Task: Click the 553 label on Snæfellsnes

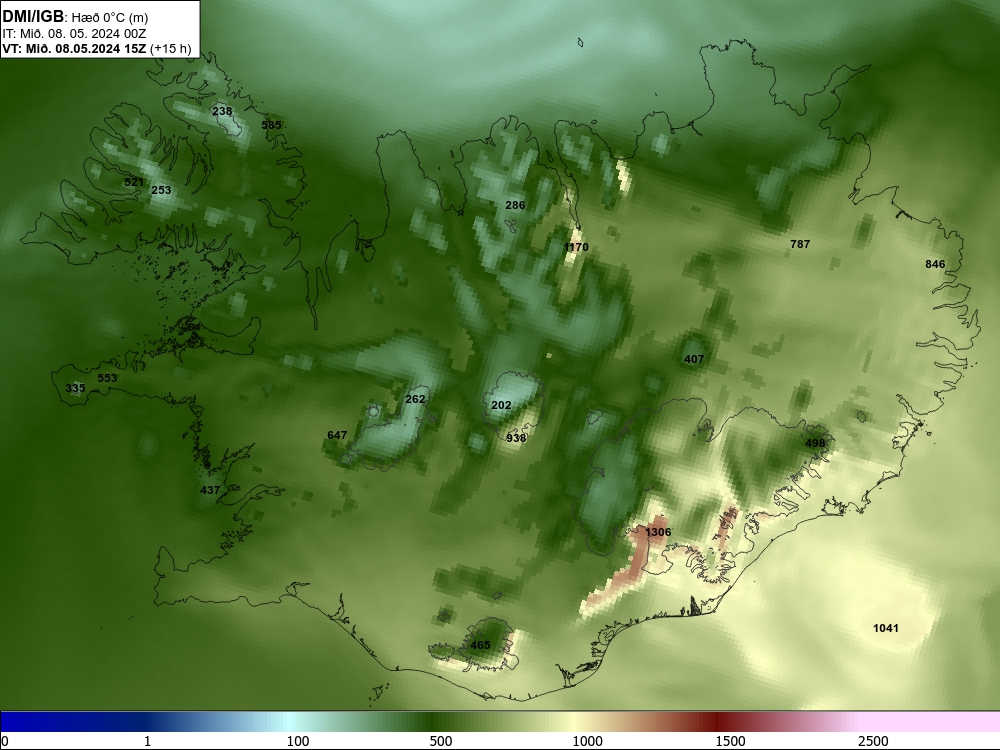Action: click(x=107, y=378)
